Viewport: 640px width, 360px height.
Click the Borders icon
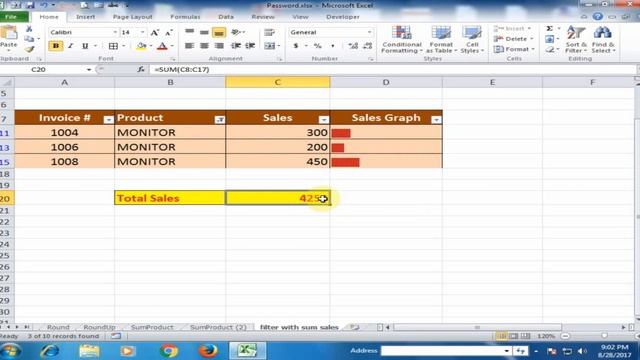click(113, 46)
